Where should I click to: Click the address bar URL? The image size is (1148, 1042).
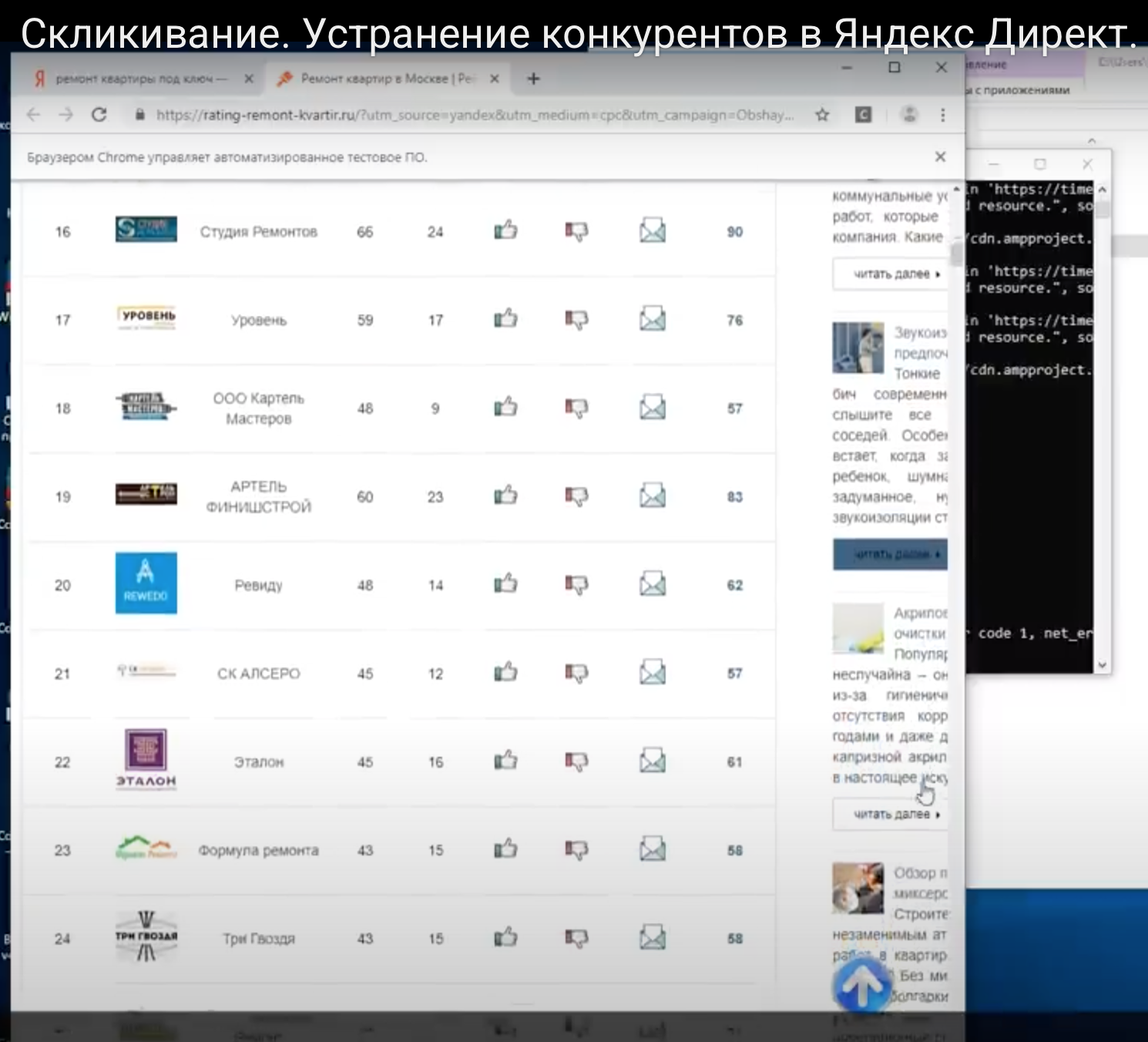(475, 115)
